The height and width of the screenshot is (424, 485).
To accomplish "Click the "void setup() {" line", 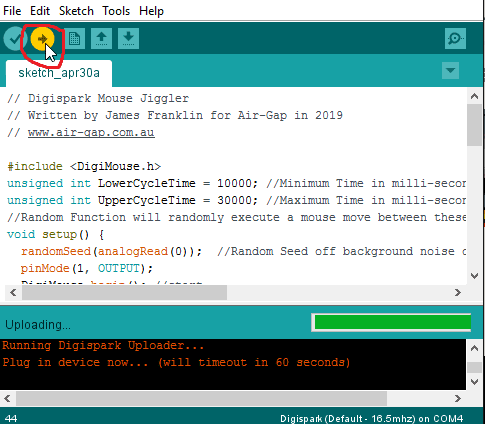I will [56, 234].
